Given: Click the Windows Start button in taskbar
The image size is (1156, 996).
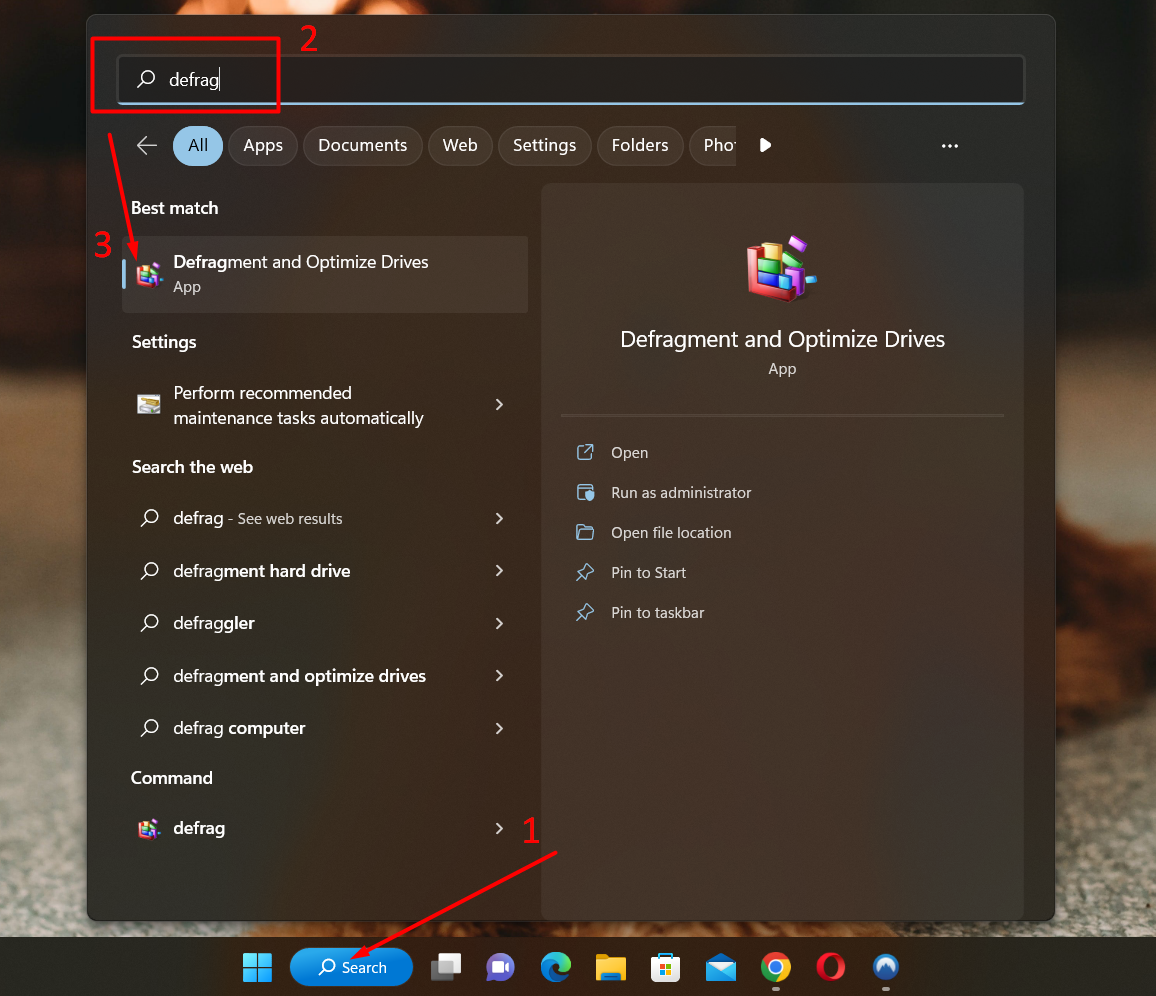Looking at the screenshot, I should 257,967.
